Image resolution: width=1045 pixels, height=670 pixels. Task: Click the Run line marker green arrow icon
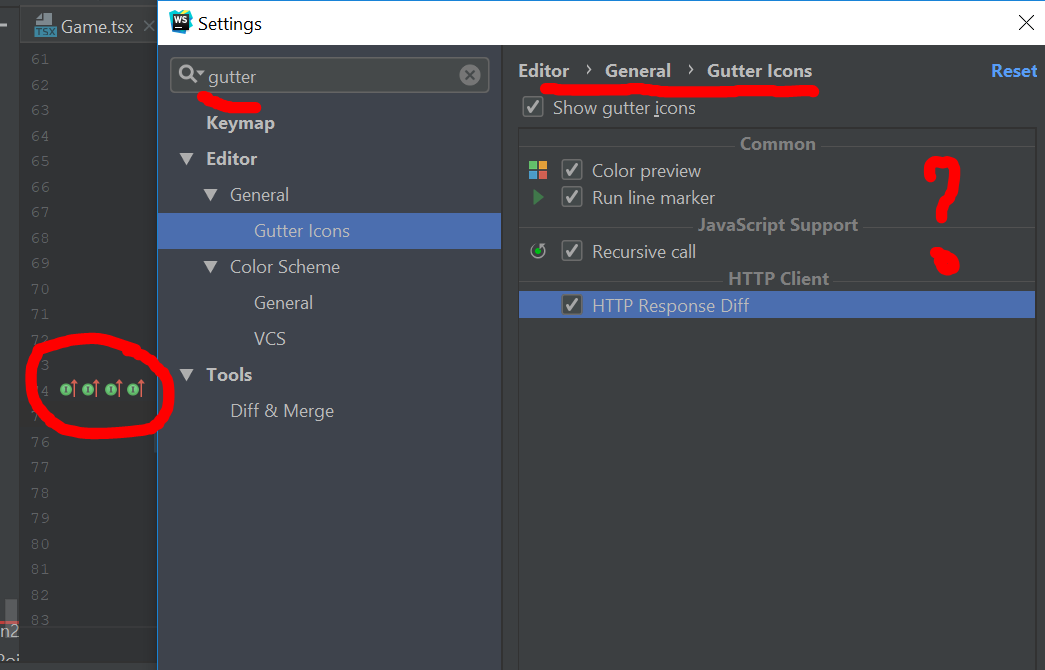(537, 197)
